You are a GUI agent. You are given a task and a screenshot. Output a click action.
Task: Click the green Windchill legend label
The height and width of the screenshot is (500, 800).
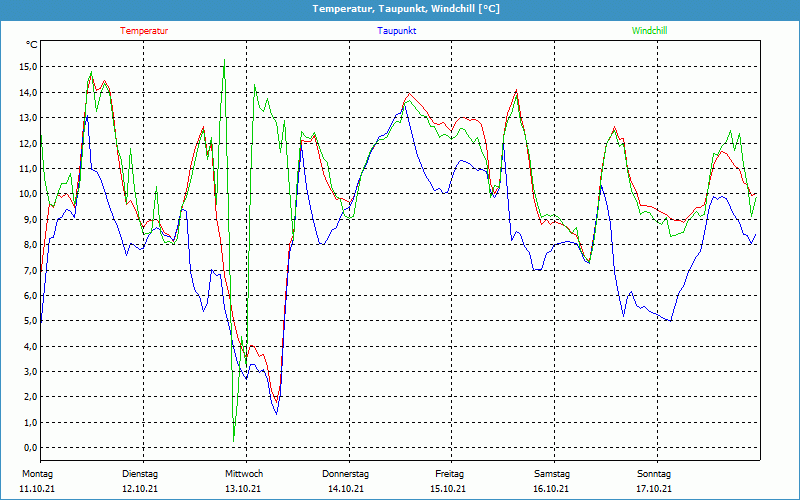point(649,31)
